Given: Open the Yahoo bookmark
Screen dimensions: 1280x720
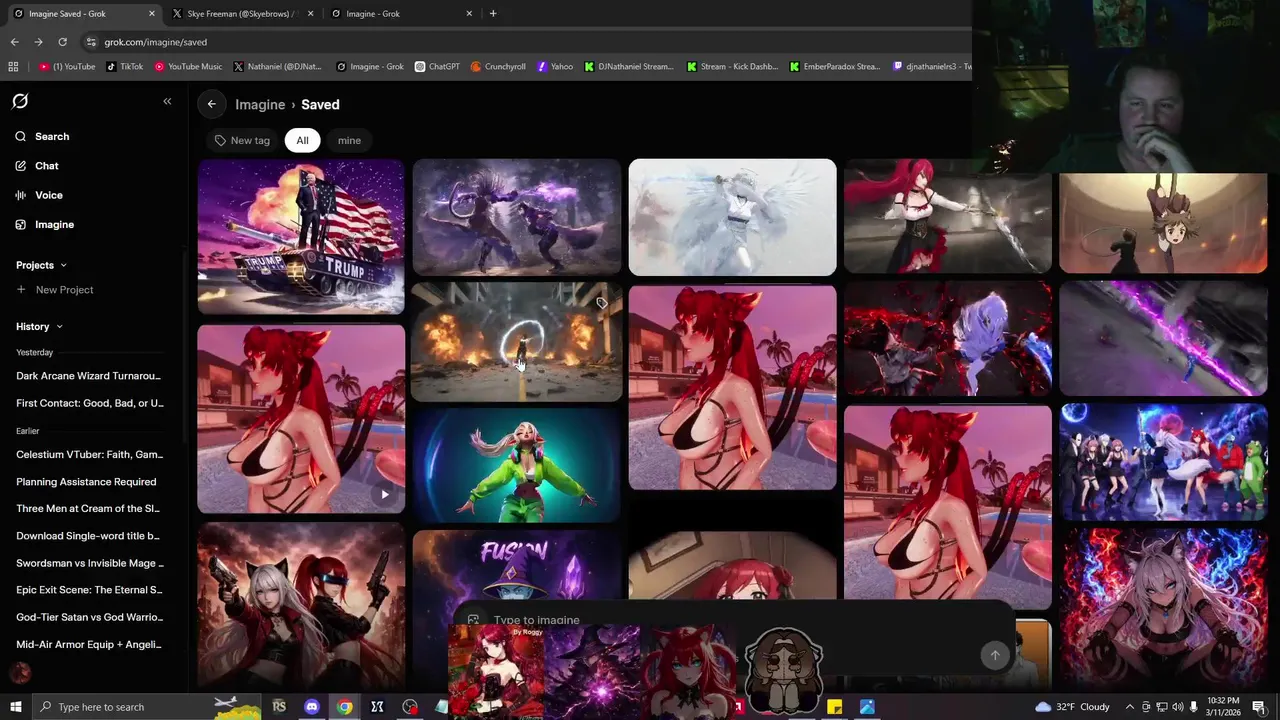Looking at the screenshot, I should pos(554,67).
